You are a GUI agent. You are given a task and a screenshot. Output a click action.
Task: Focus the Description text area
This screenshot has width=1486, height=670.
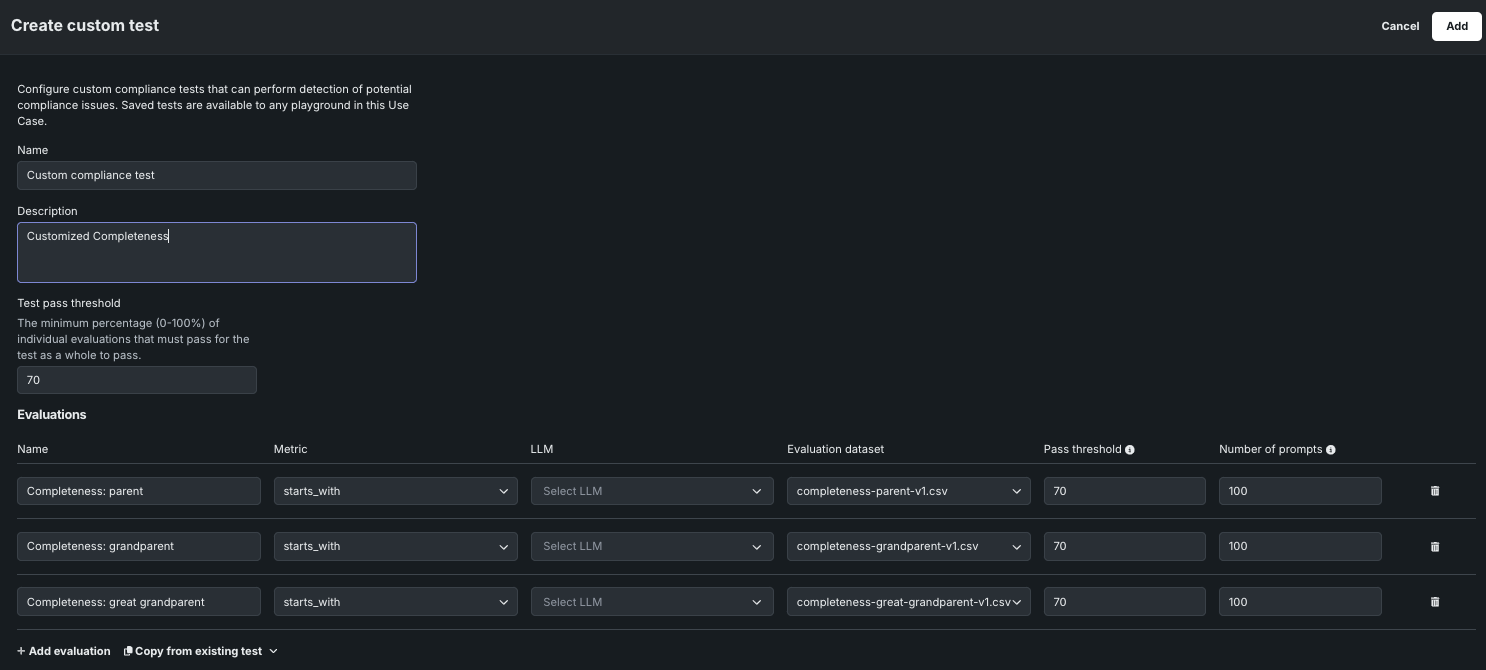tap(216, 253)
